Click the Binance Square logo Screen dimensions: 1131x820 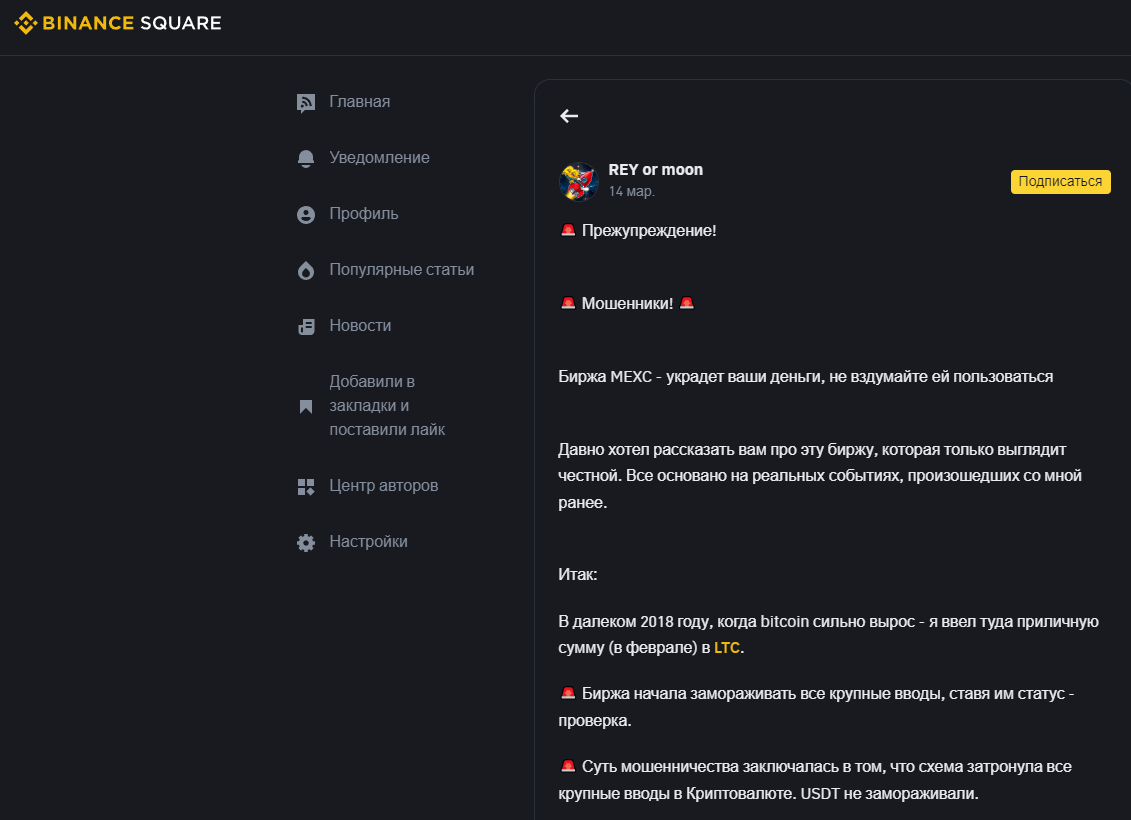(118, 22)
